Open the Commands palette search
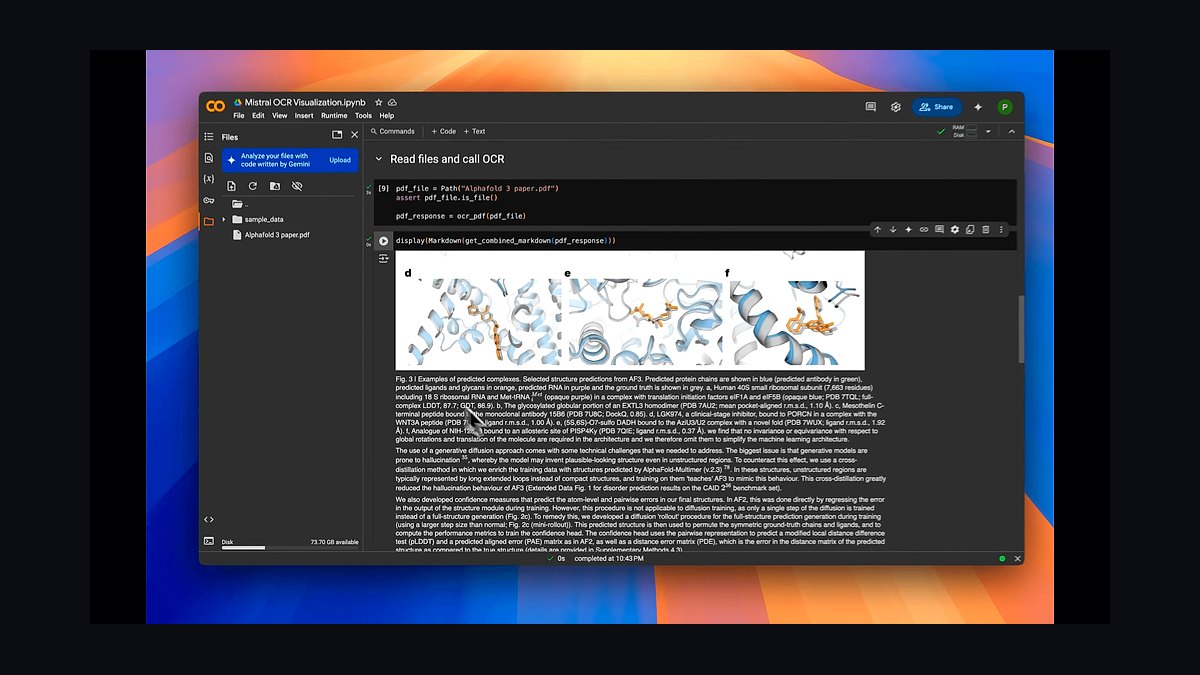This screenshot has height=675, width=1200. pyautogui.click(x=392, y=131)
